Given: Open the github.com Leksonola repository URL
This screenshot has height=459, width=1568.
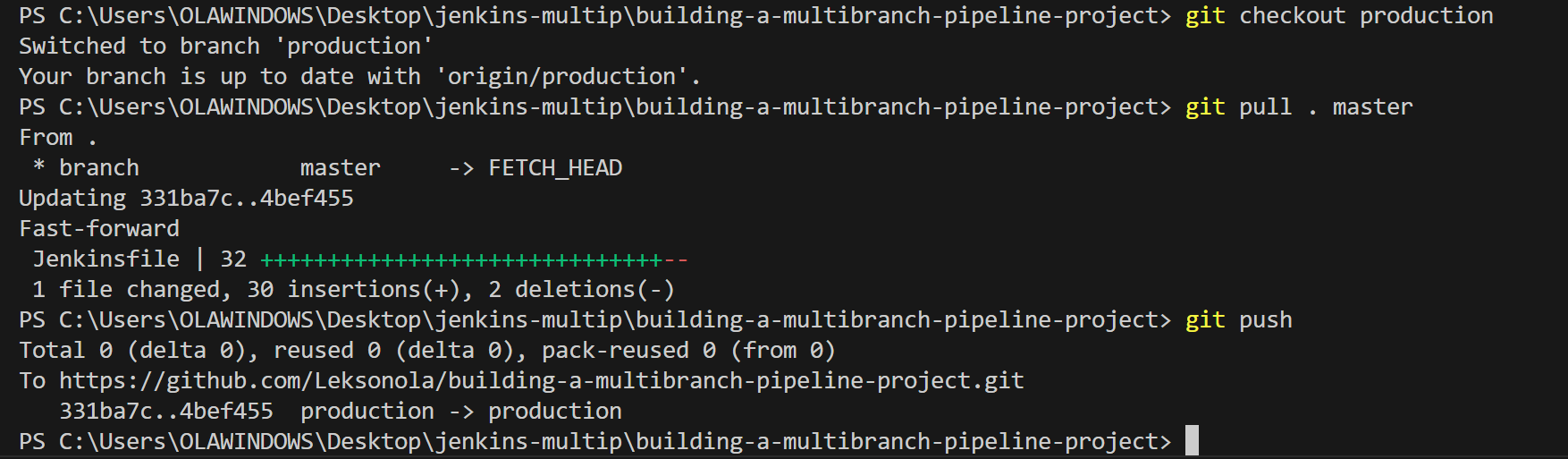Looking at the screenshot, I should [x=541, y=381].
